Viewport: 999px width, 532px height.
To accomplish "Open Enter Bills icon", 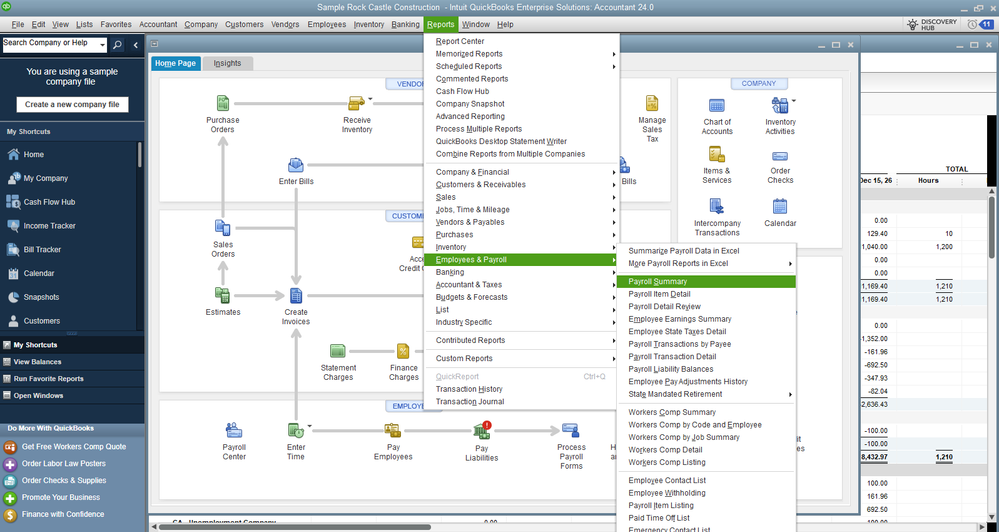I will 296,166.
